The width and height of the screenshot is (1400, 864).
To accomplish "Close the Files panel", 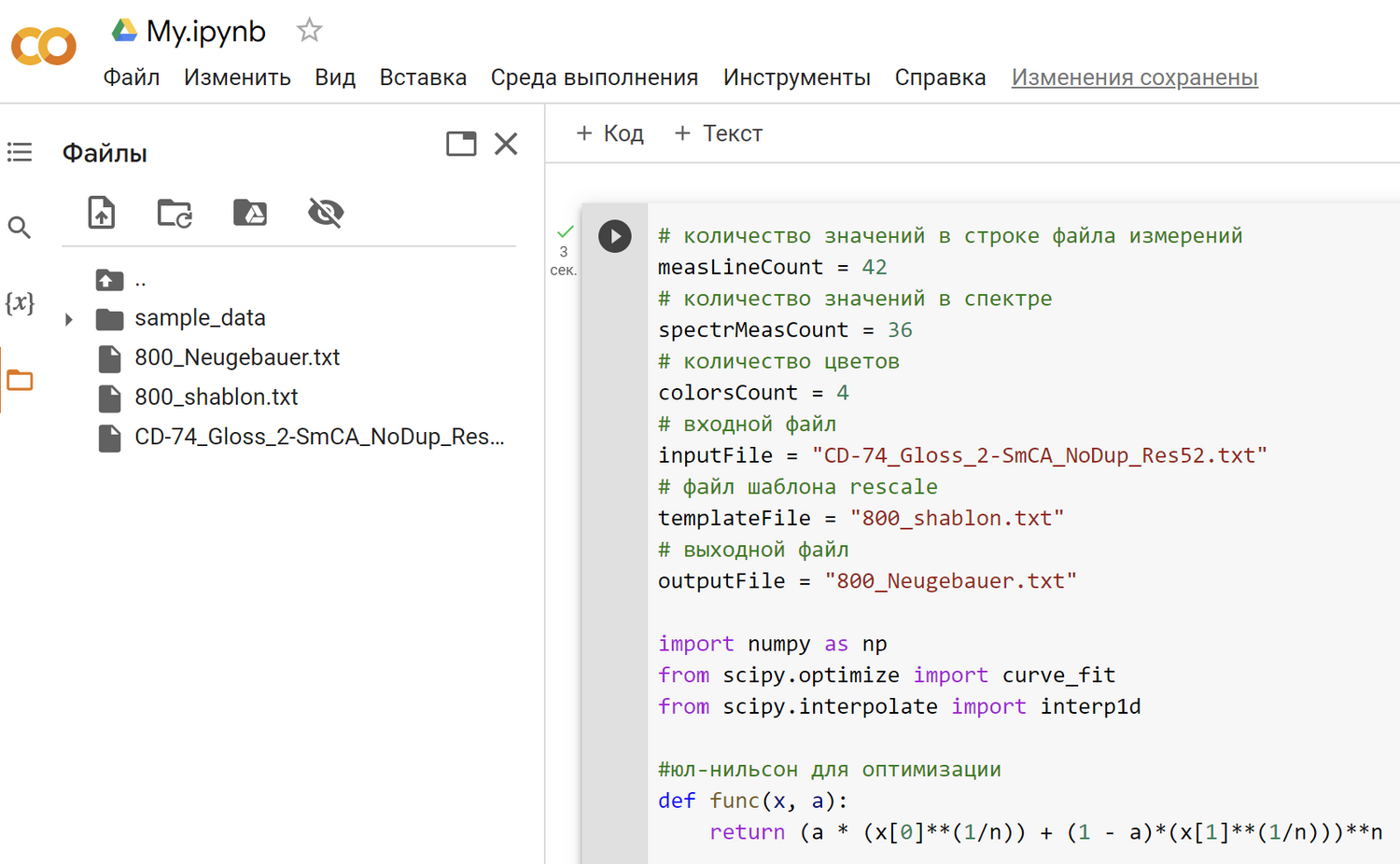I will (506, 144).
